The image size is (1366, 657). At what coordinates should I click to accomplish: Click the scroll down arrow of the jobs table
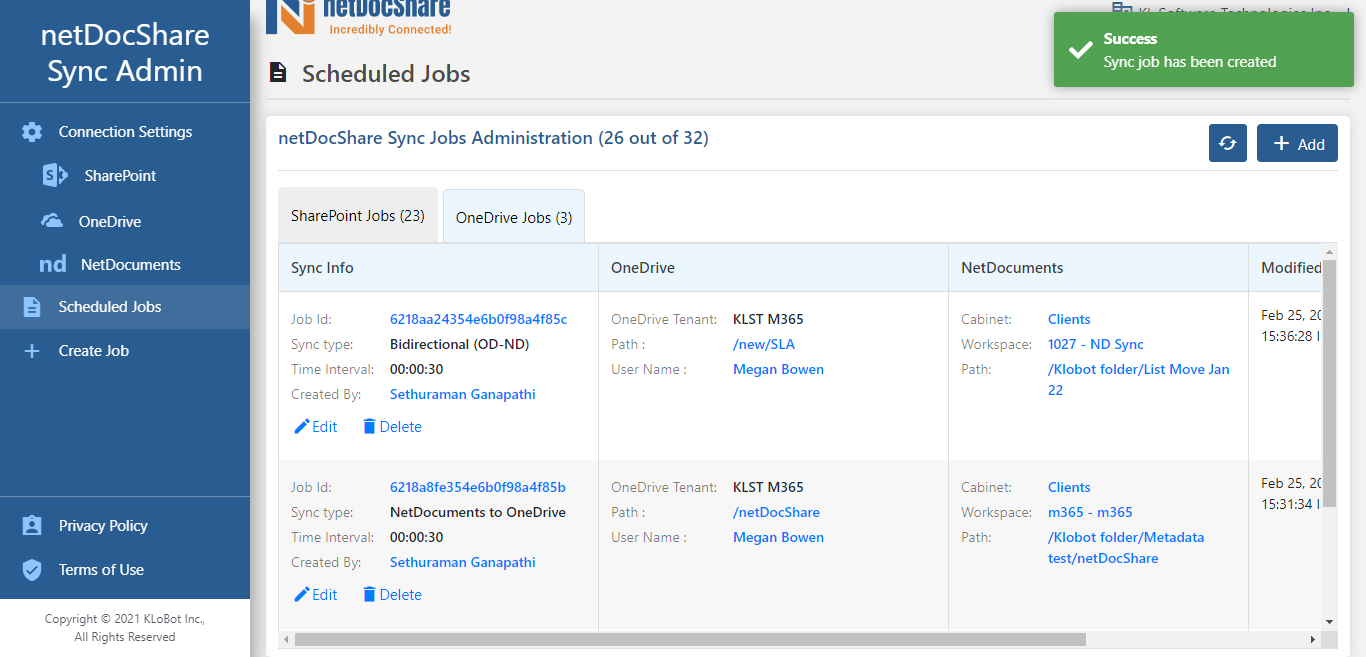(1329, 621)
